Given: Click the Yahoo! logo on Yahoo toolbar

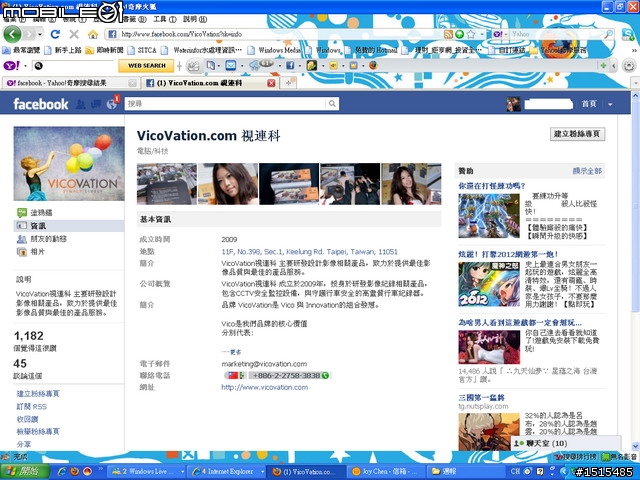Looking at the screenshot, I should (11, 65).
